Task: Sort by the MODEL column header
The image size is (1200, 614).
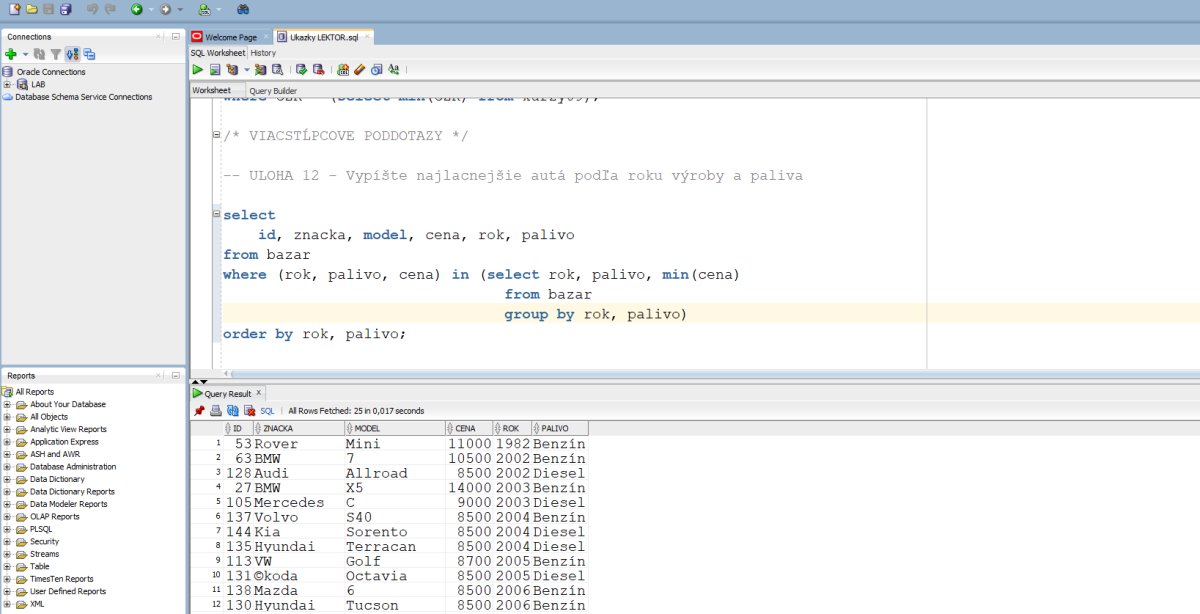Action: pos(393,428)
